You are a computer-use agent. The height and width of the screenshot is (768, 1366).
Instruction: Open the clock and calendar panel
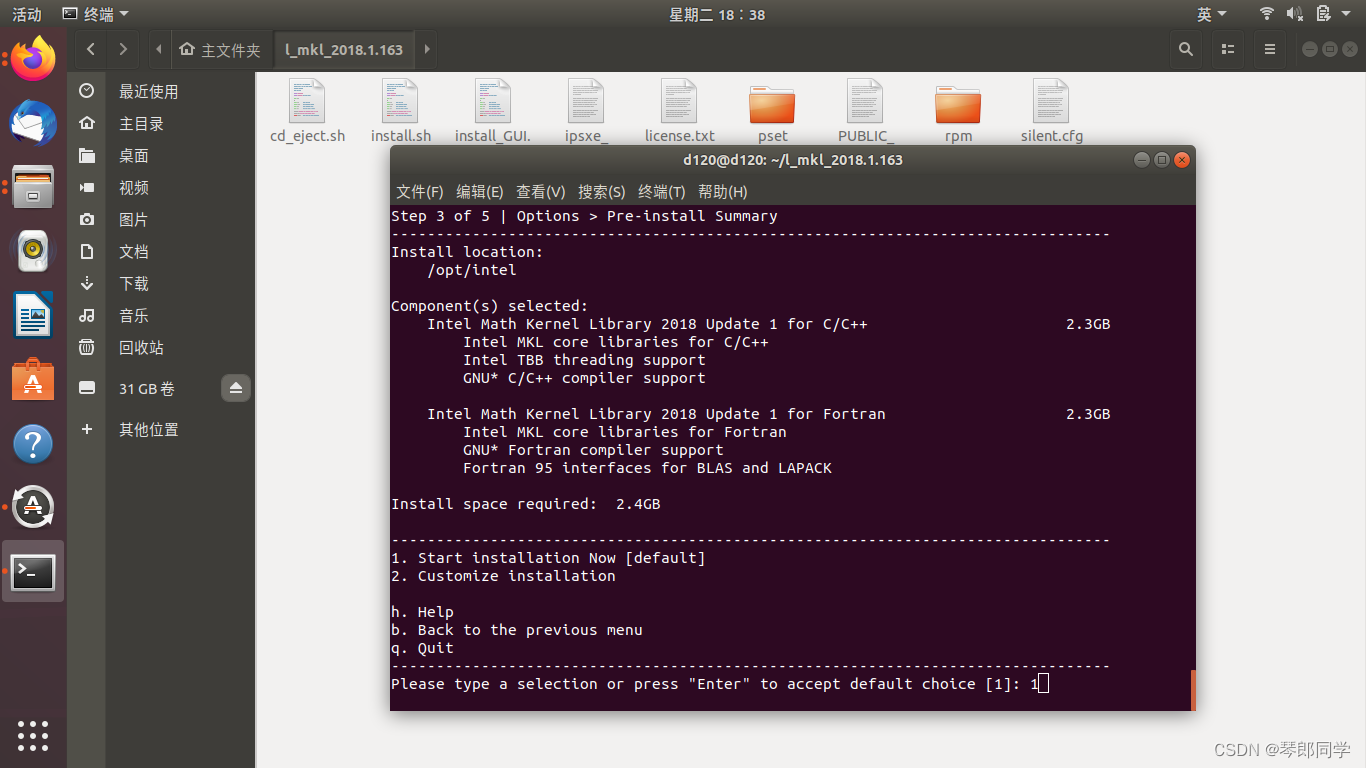click(x=717, y=14)
